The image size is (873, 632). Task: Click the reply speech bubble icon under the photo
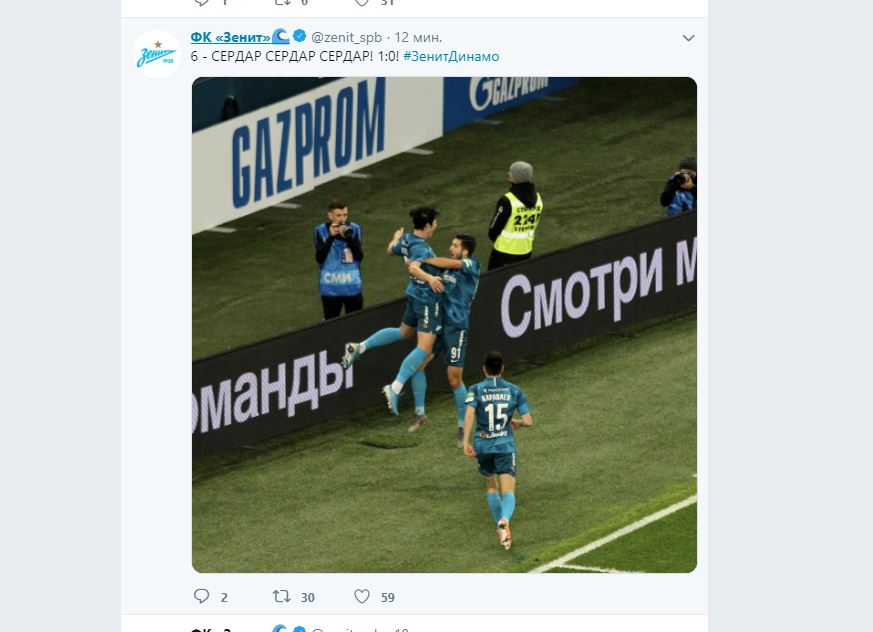(202, 596)
